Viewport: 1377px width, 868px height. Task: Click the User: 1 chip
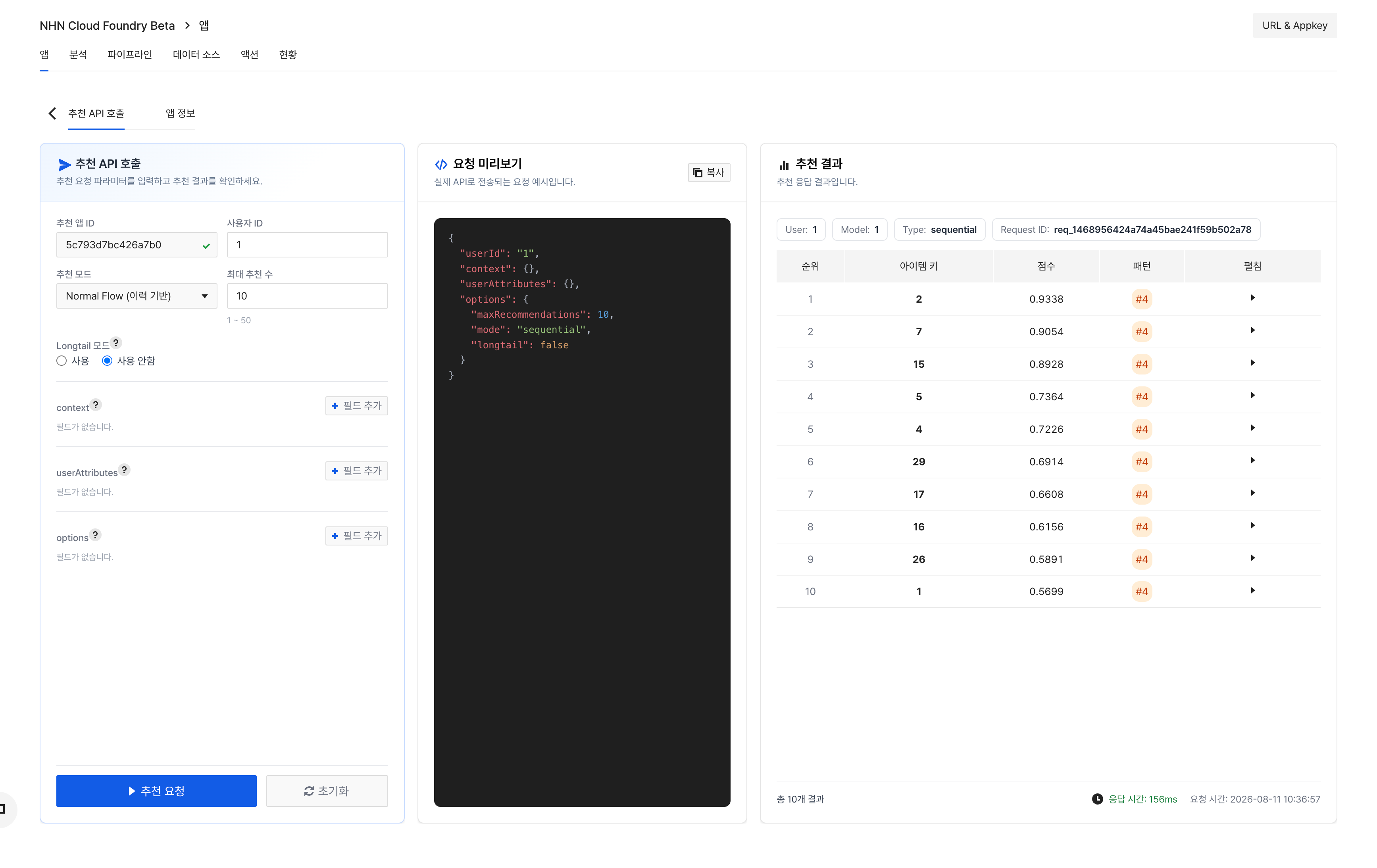[800, 229]
